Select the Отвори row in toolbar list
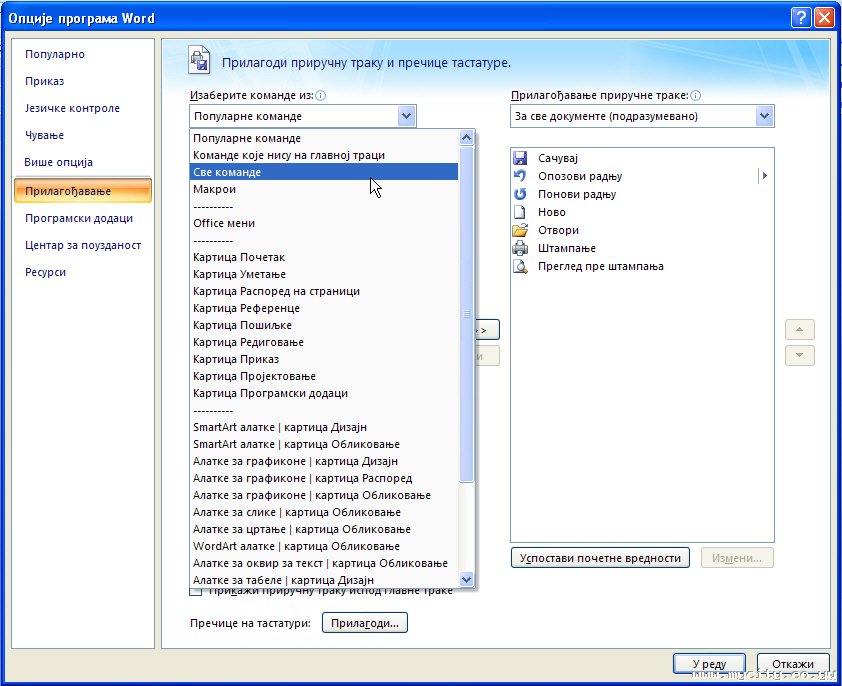The width and height of the screenshot is (842, 686). (642, 230)
